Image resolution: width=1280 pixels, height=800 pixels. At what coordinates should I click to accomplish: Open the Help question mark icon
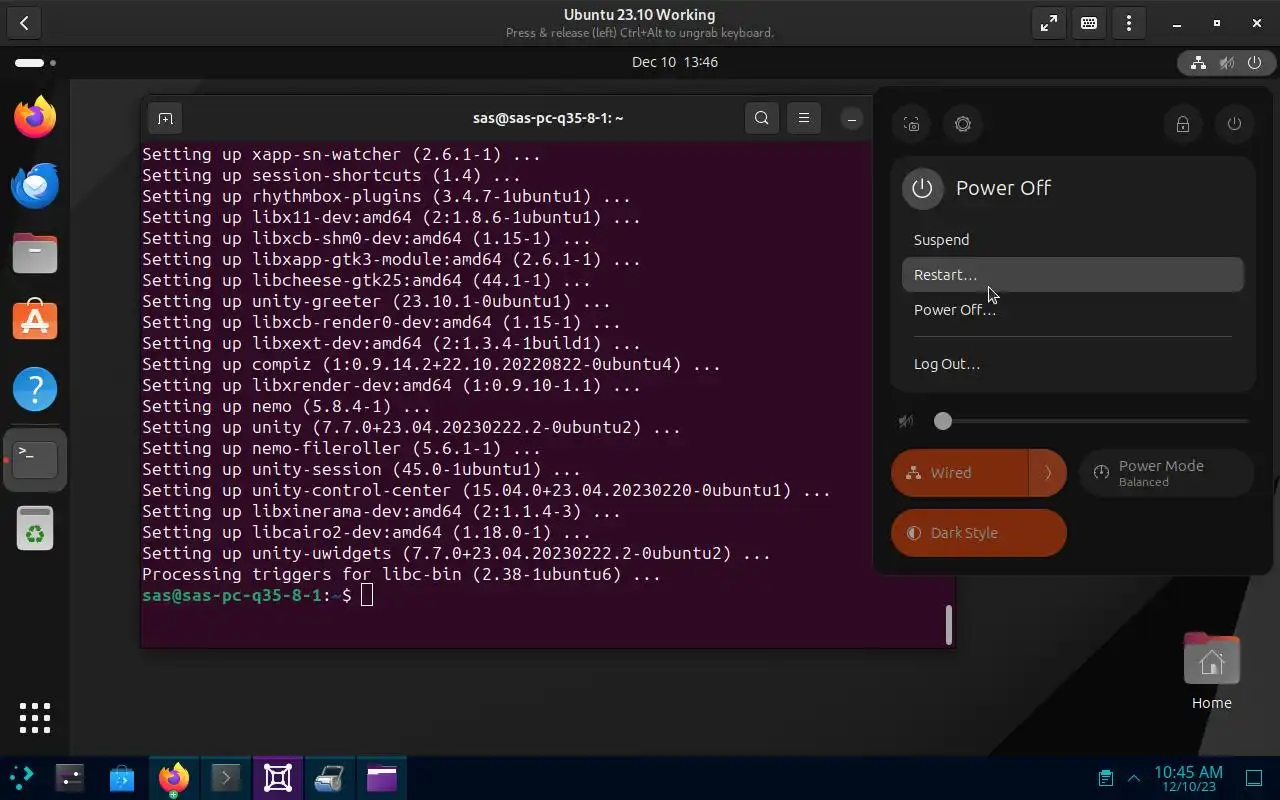pyautogui.click(x=35, y=388)
